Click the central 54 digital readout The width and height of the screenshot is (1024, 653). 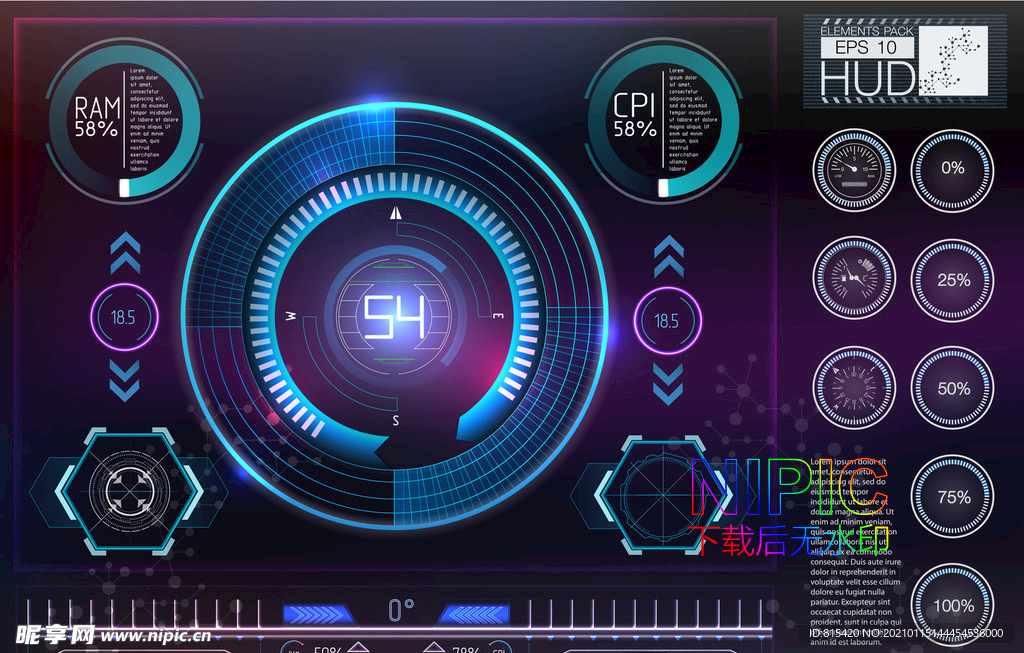[x=394, y=317]
